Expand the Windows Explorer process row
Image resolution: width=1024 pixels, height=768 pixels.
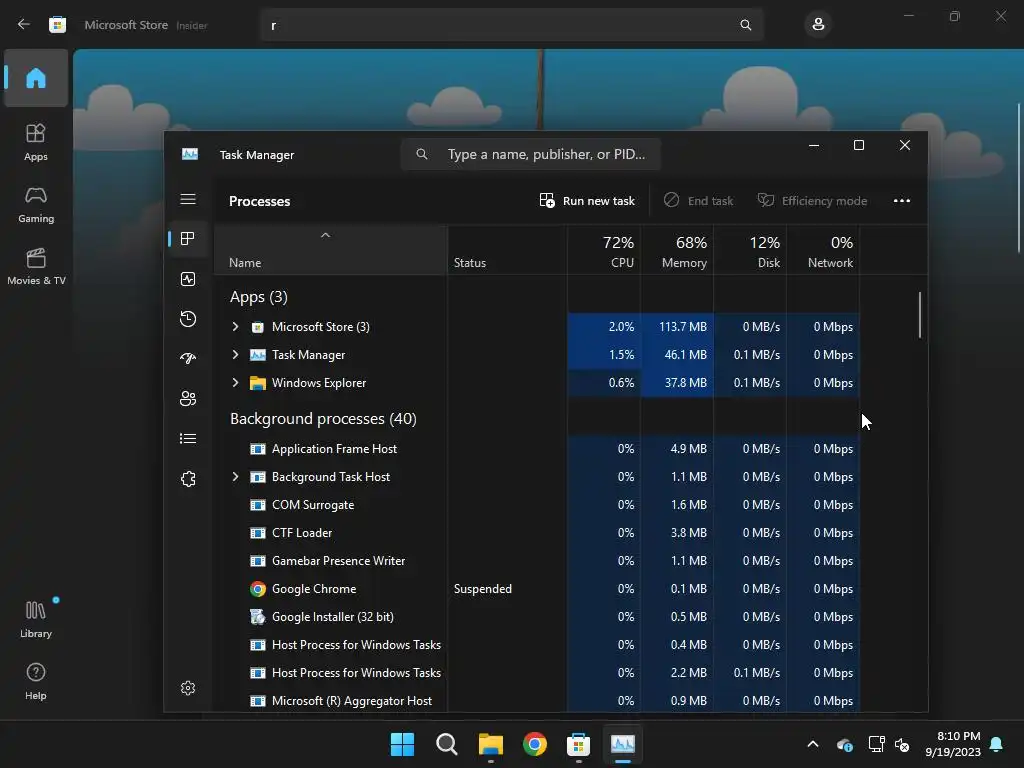click(235, 383)
